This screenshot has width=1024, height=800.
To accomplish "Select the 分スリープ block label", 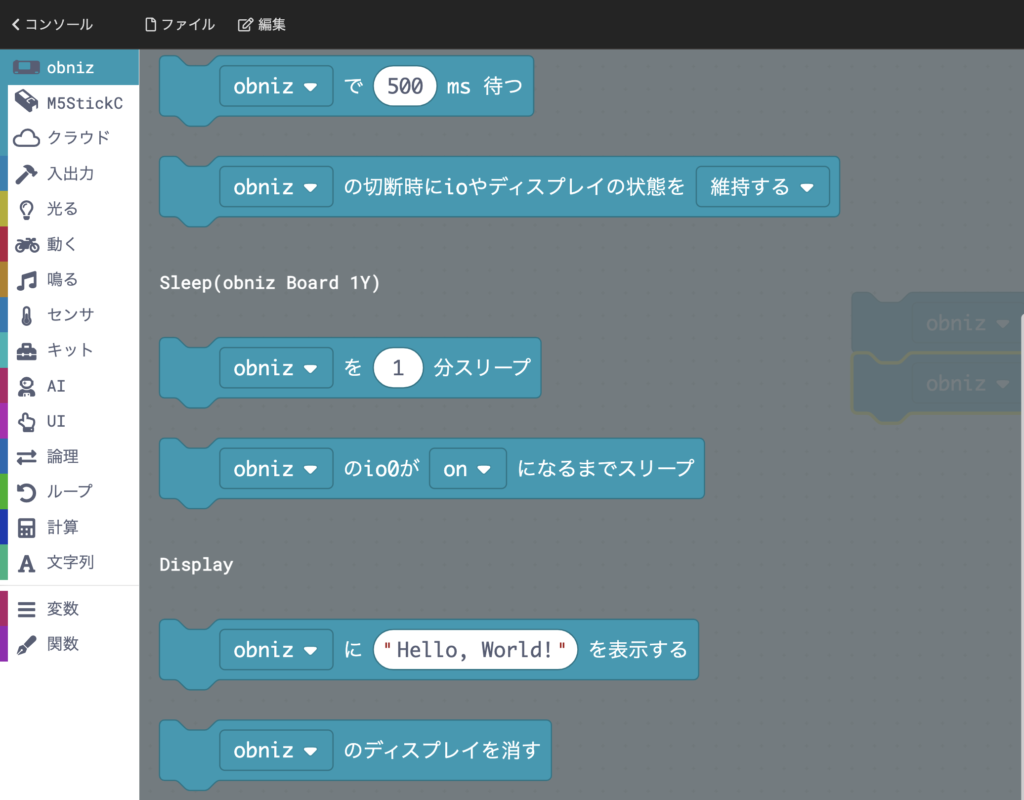I will (482, 368).
